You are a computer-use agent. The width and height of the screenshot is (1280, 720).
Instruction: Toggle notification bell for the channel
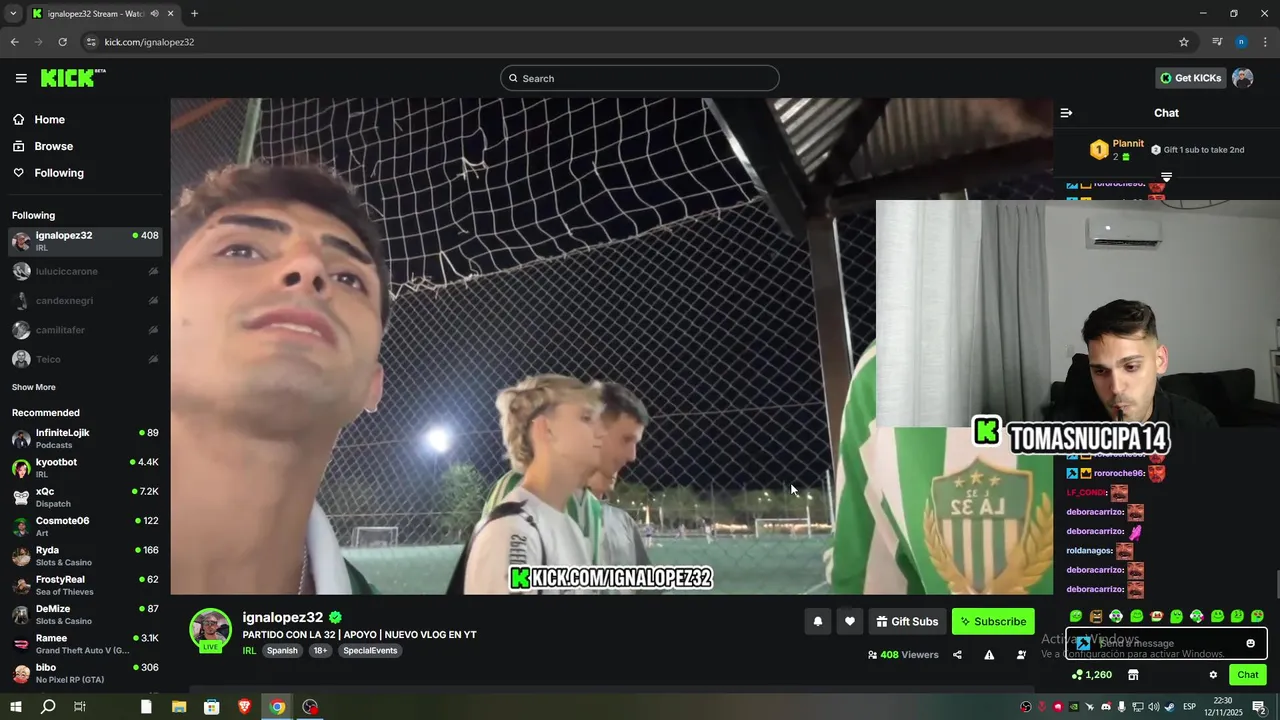[817, 621]
